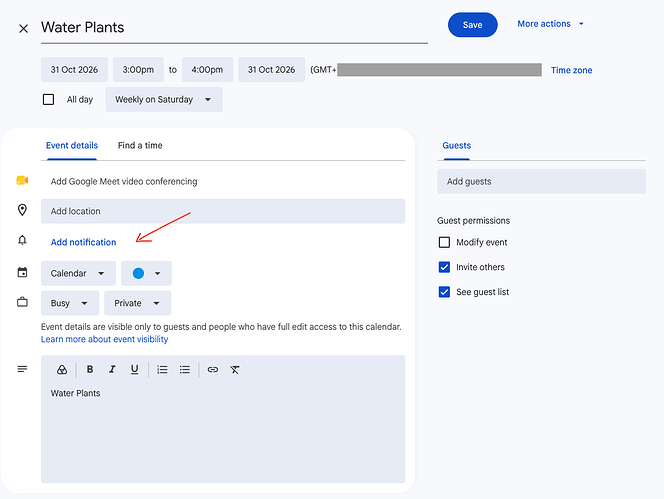Close the event editor with the X icon
The image size is (664, 499).
pyautogui.click(x=23, y=28)
